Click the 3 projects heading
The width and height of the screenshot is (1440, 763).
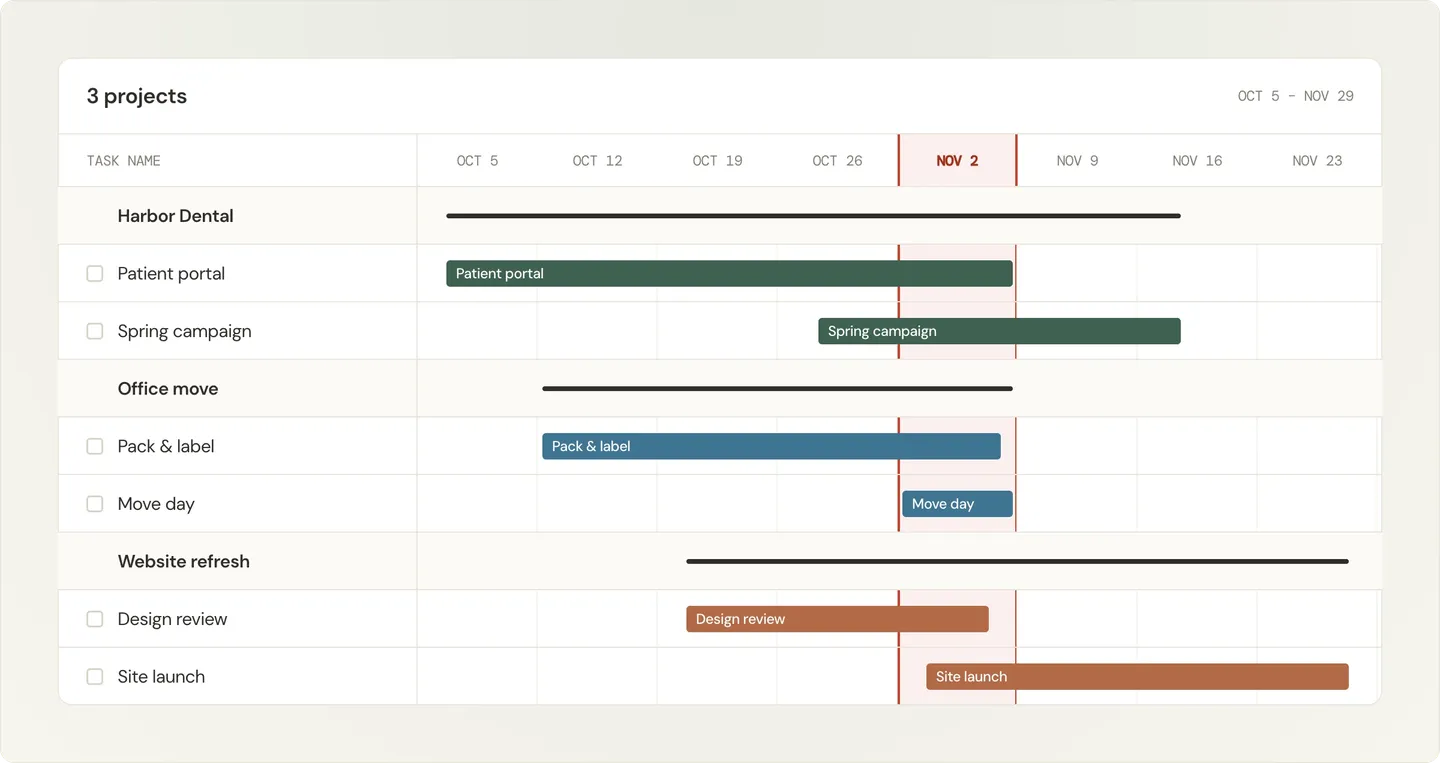coord(137,96)
